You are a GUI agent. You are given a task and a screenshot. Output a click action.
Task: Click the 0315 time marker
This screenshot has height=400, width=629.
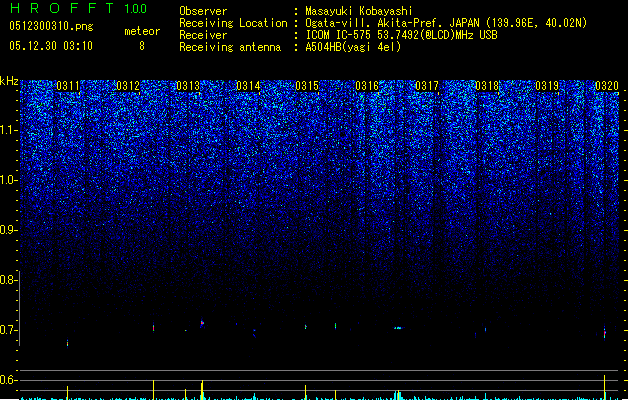tap(307, 86)
